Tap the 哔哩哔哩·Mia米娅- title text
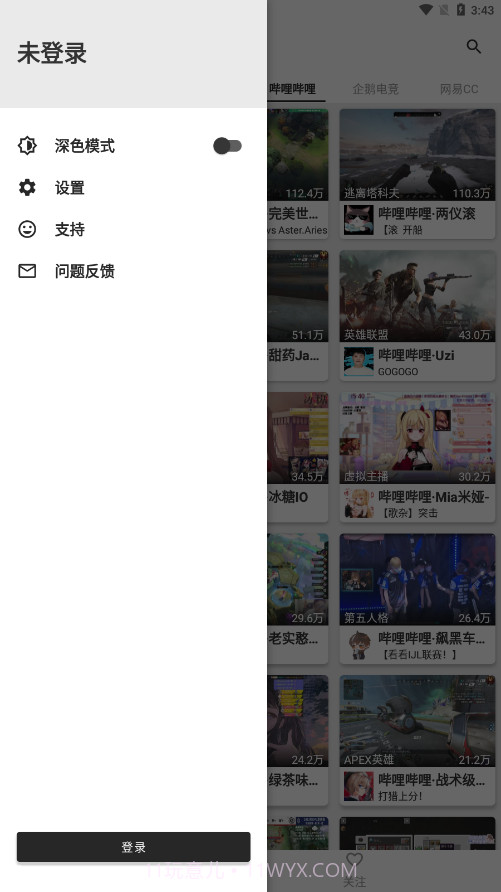Screen dimensions: 501x892 434,497
